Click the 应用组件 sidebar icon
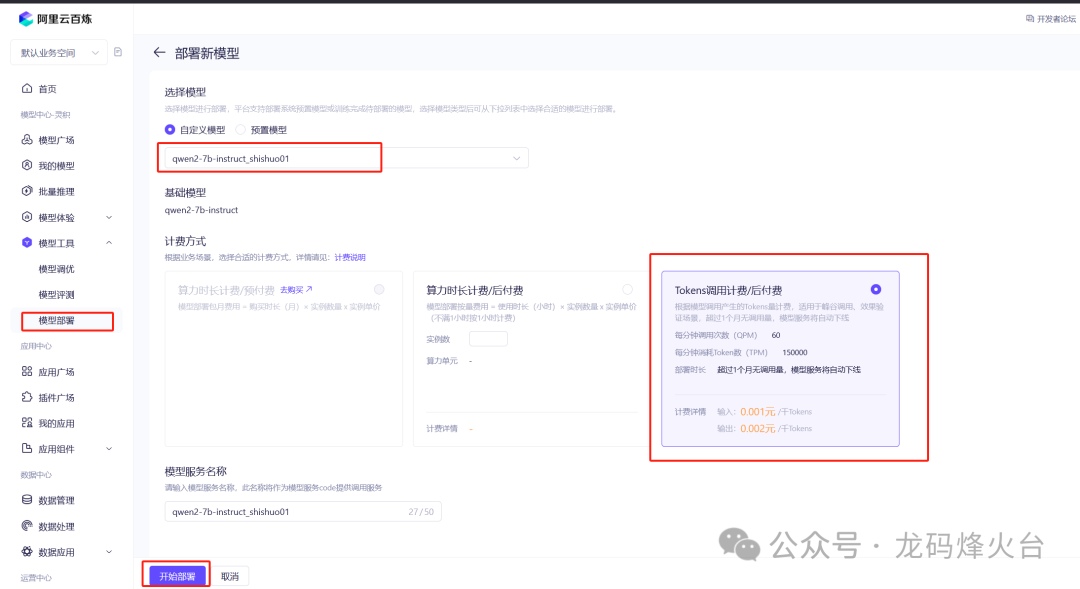 tap(27, 448)
